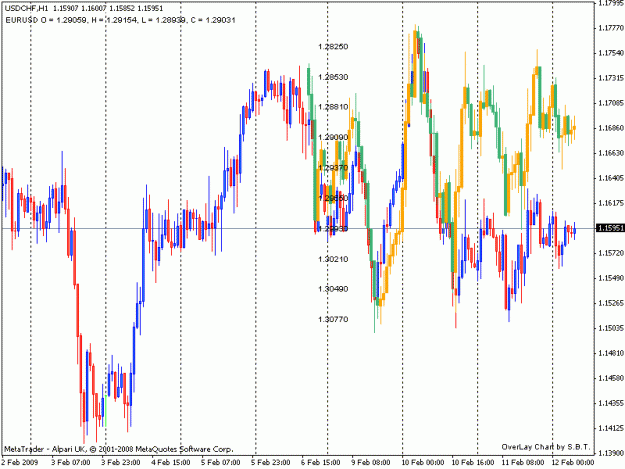Select the 1.15035 price axis value

611,328
